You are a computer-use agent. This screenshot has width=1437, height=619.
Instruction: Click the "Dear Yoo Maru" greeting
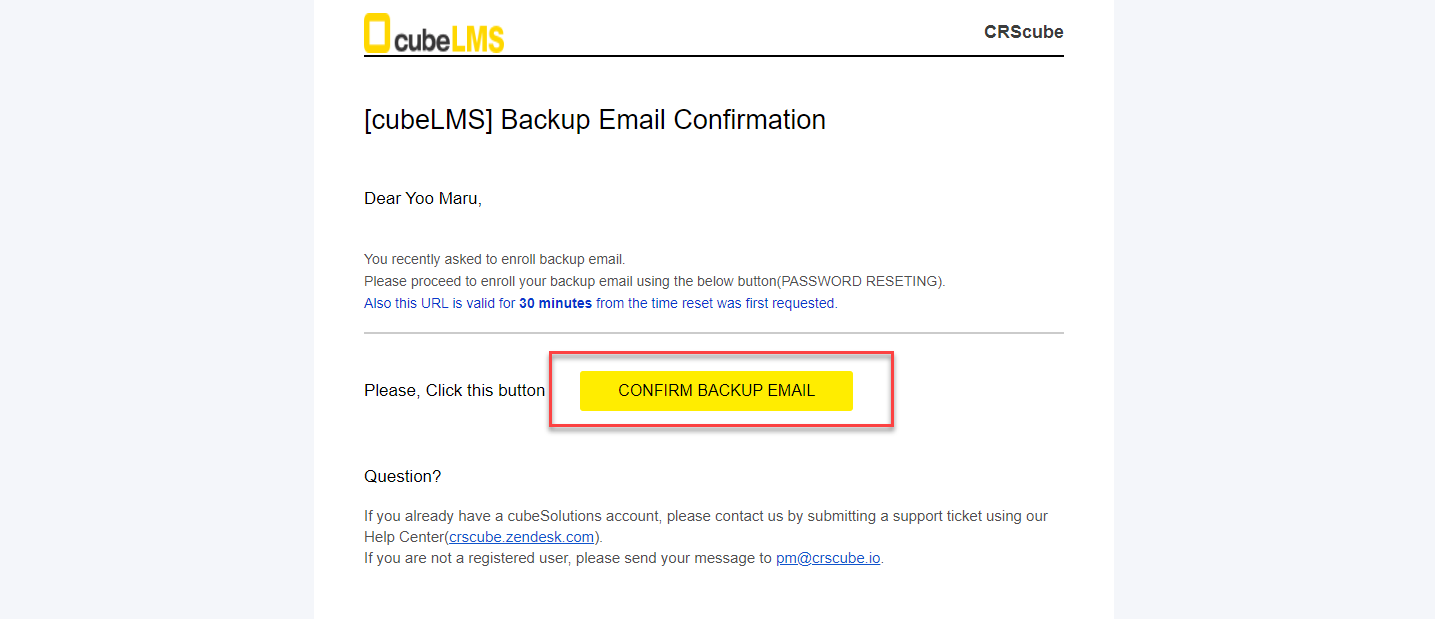click(x=422, y=199)
